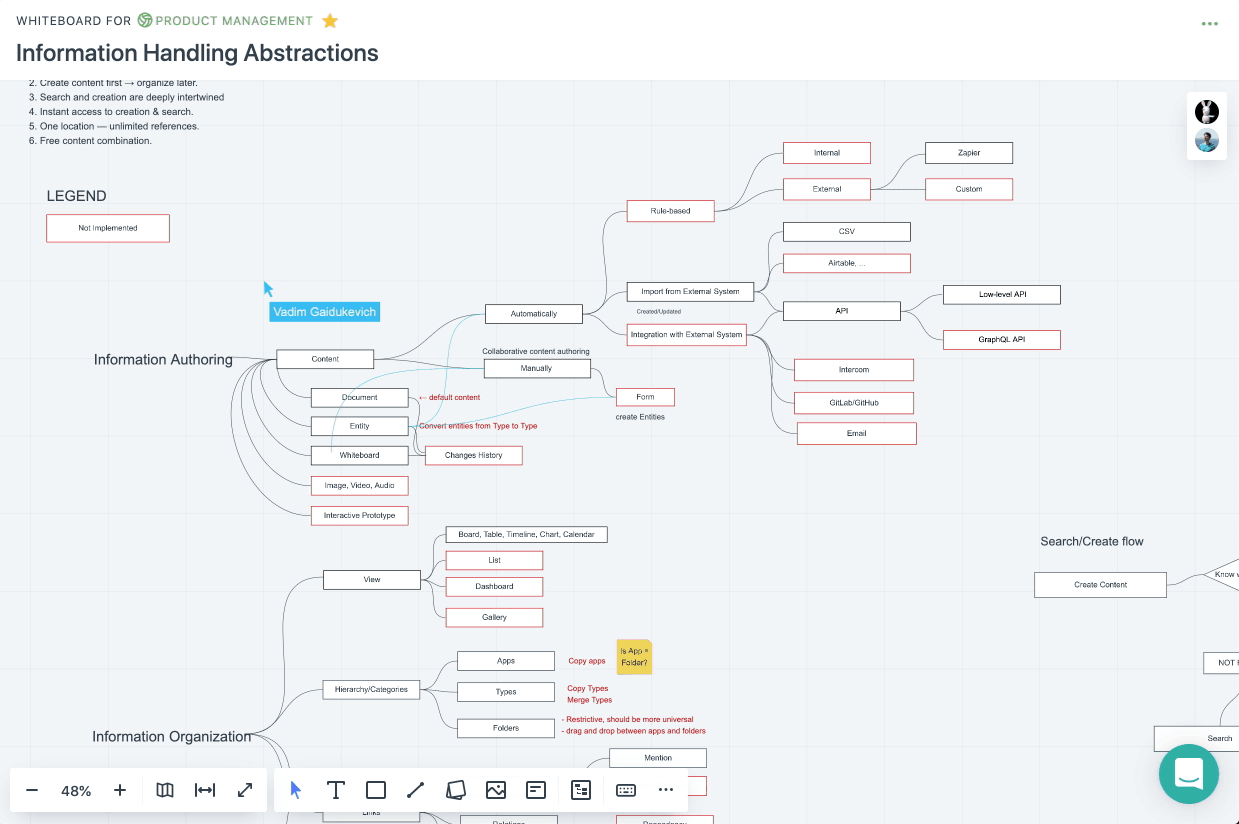Select the Rectangle shape tool
This screenshot has height=824, width=1239.
click(376, 790)
